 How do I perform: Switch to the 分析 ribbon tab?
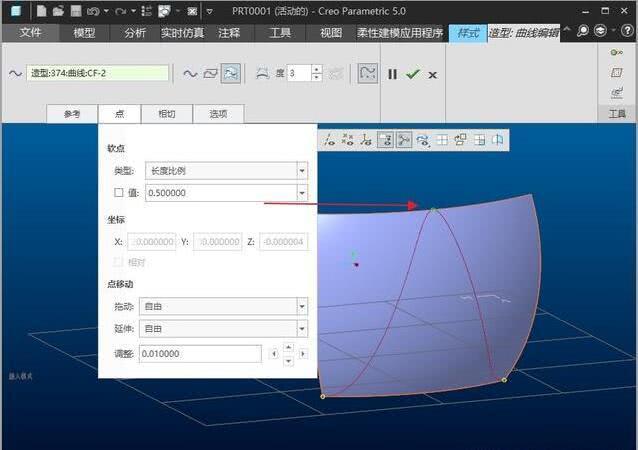[x=135, y=33]
